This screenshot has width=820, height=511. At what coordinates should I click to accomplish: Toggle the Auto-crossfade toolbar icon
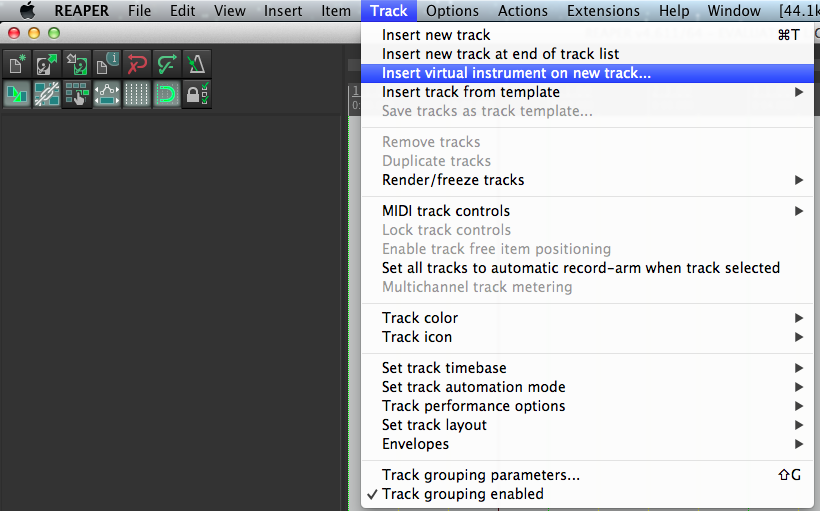tap(17, 94)
